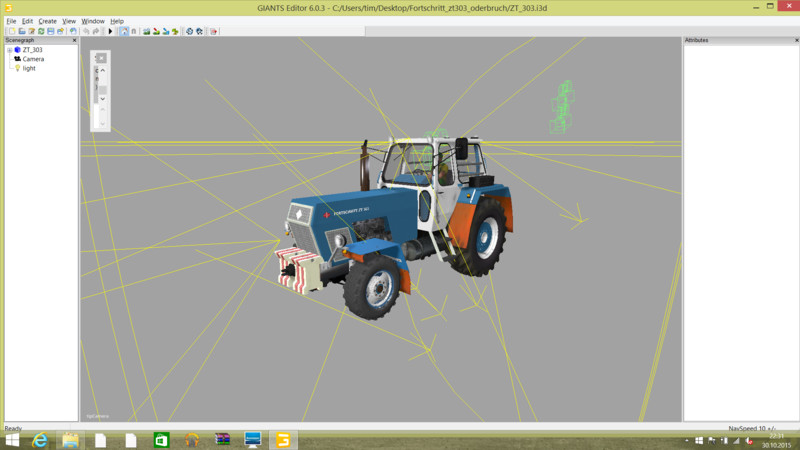Open the Window menu
The image size is (800, 450).
point(93,21)
